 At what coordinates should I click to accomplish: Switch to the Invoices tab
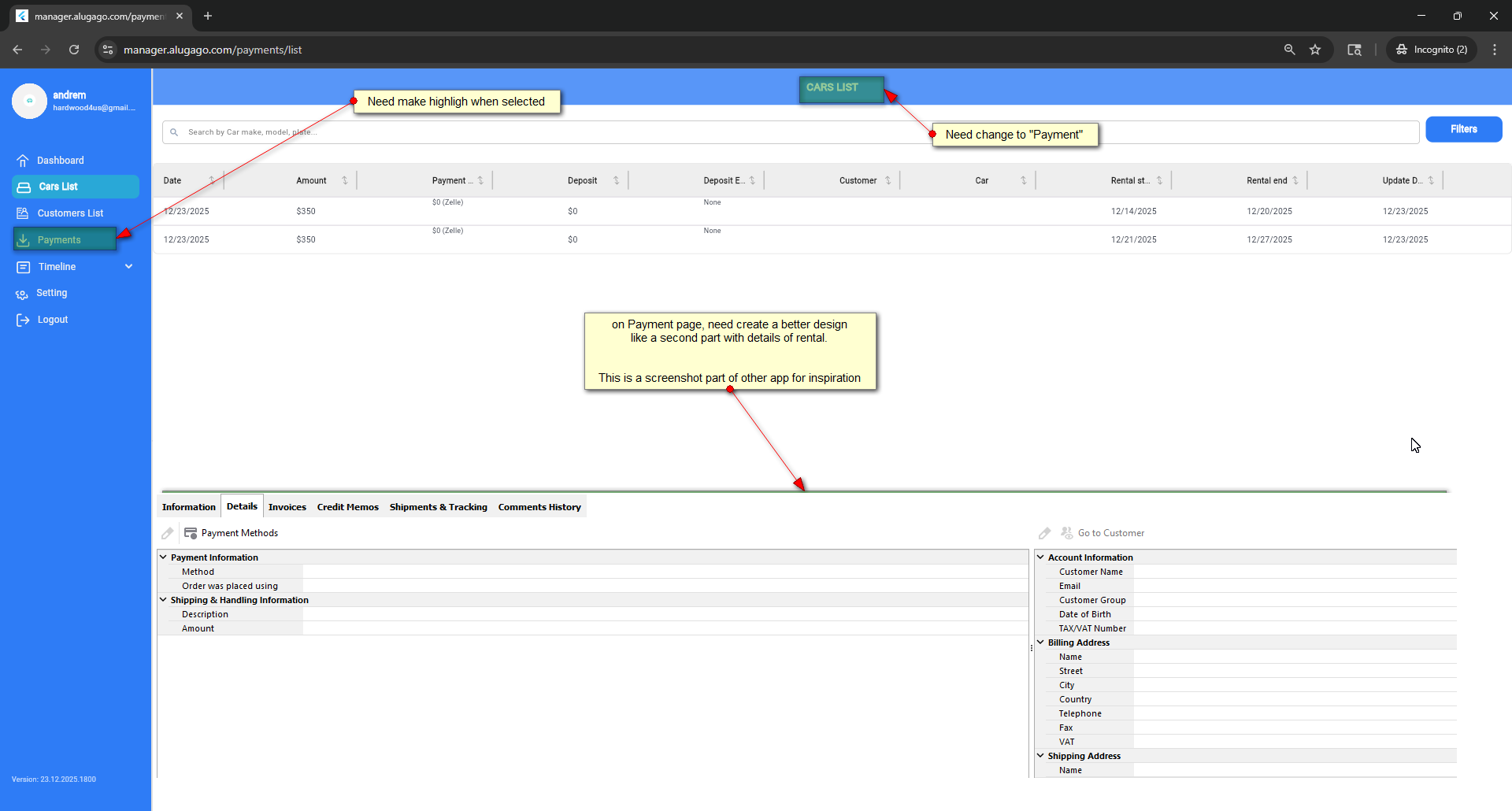[x=287, y=507]
